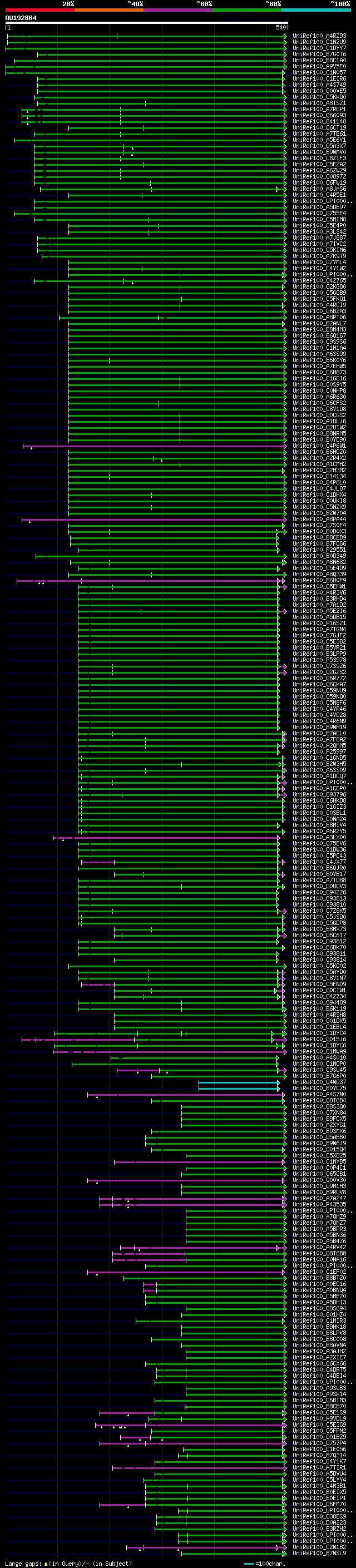Click the UniRef100_P53978 label
356x1568 pixels.
pyautogui.click(x=319, y=660)
